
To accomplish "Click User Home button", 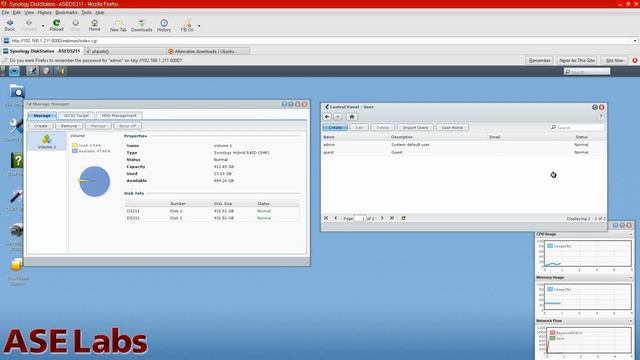I will point(452,127).
